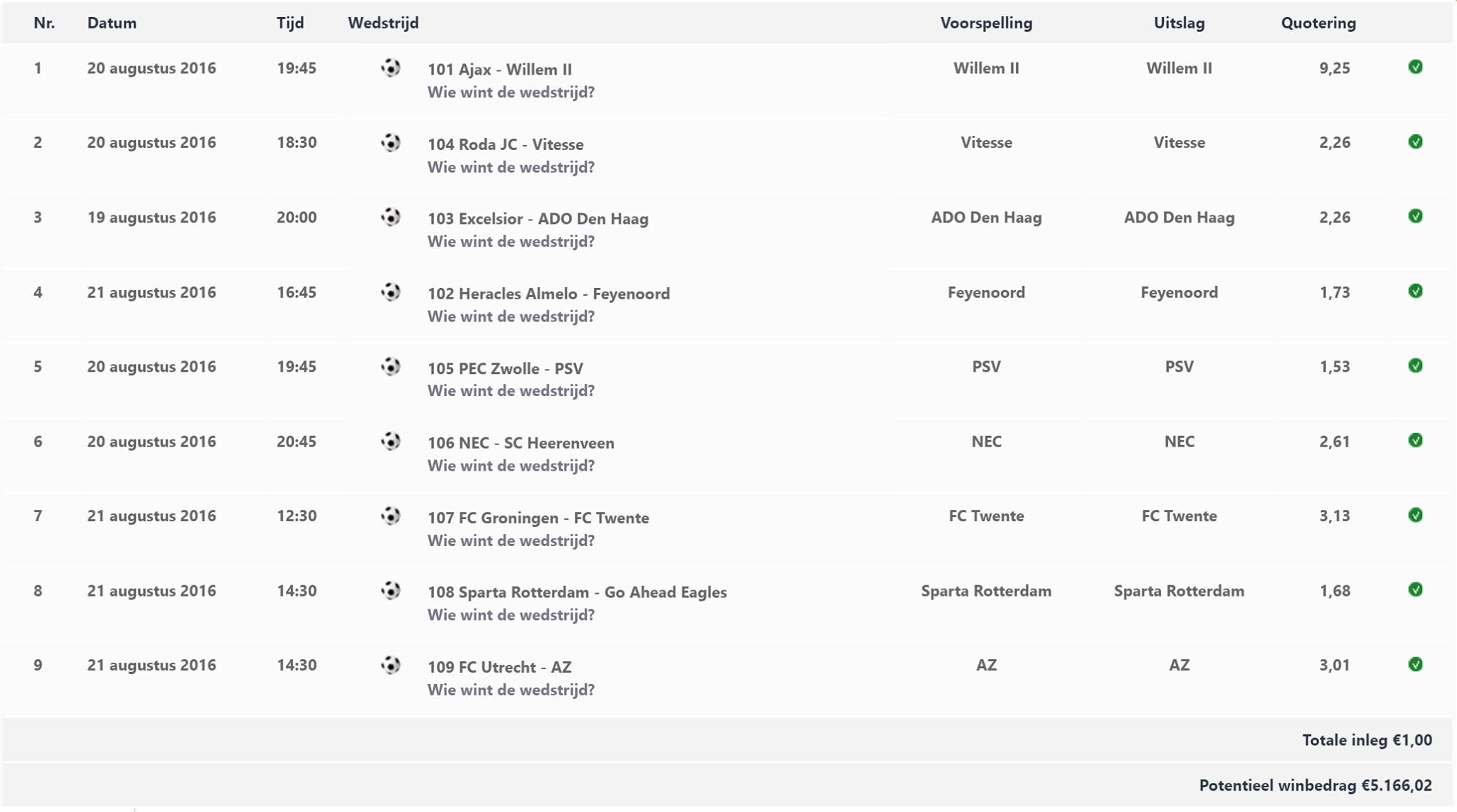Click the green checkmark on the Feyenoord row
The image size is (1457, 812).
[x=1415, y=292]
